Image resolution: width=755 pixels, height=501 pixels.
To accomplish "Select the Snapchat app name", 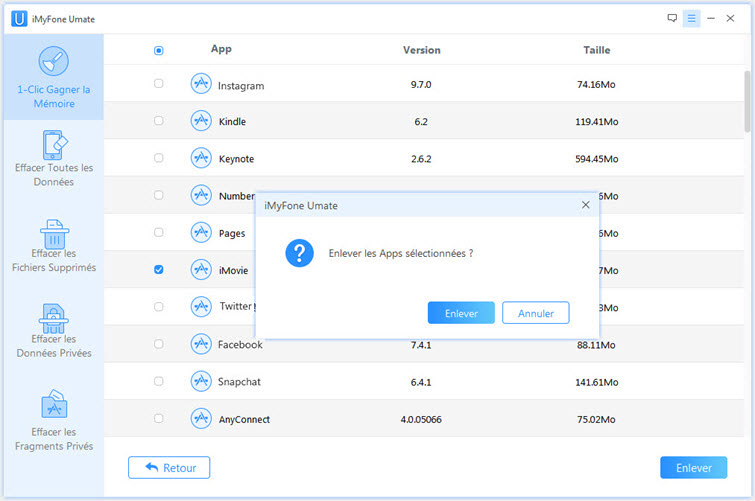I will click(239, 382).
